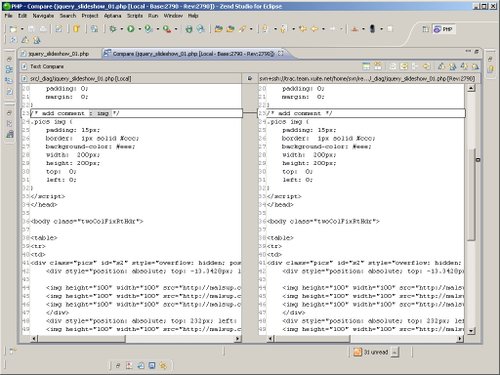Click the External Tools run icon
Image resolution: width=500 pixels, height=375 pixels.
click(167, 29)
